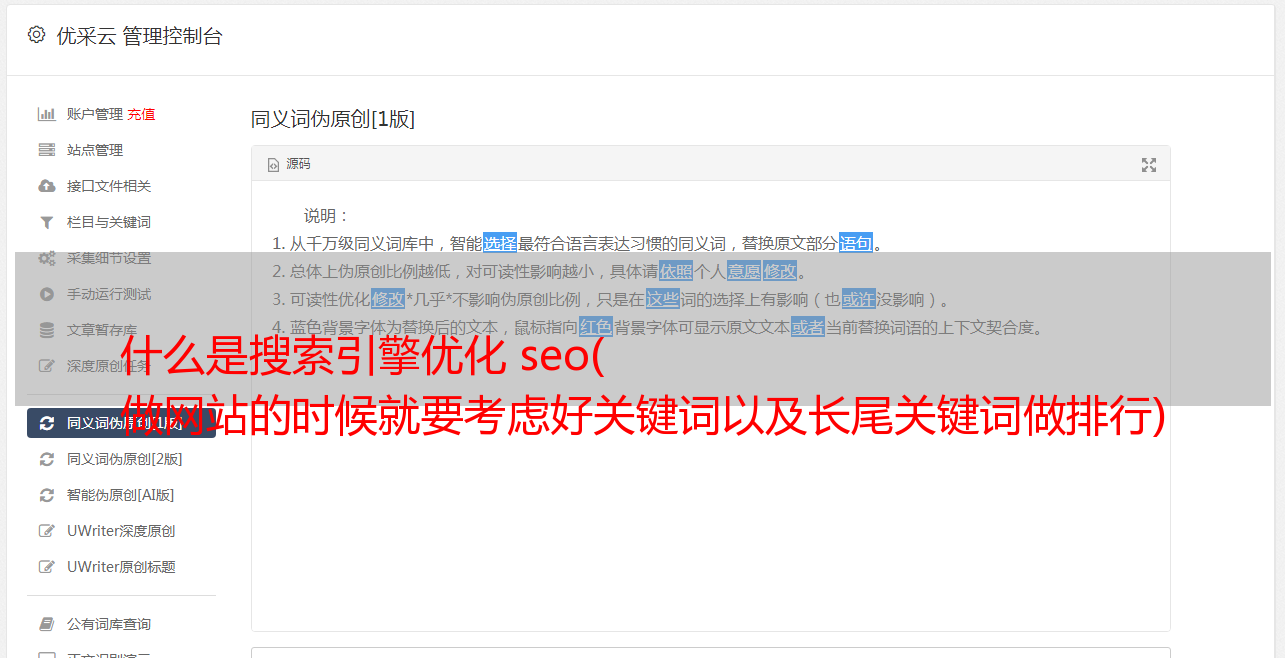Click the 公有词库查询 book icon

47,624
